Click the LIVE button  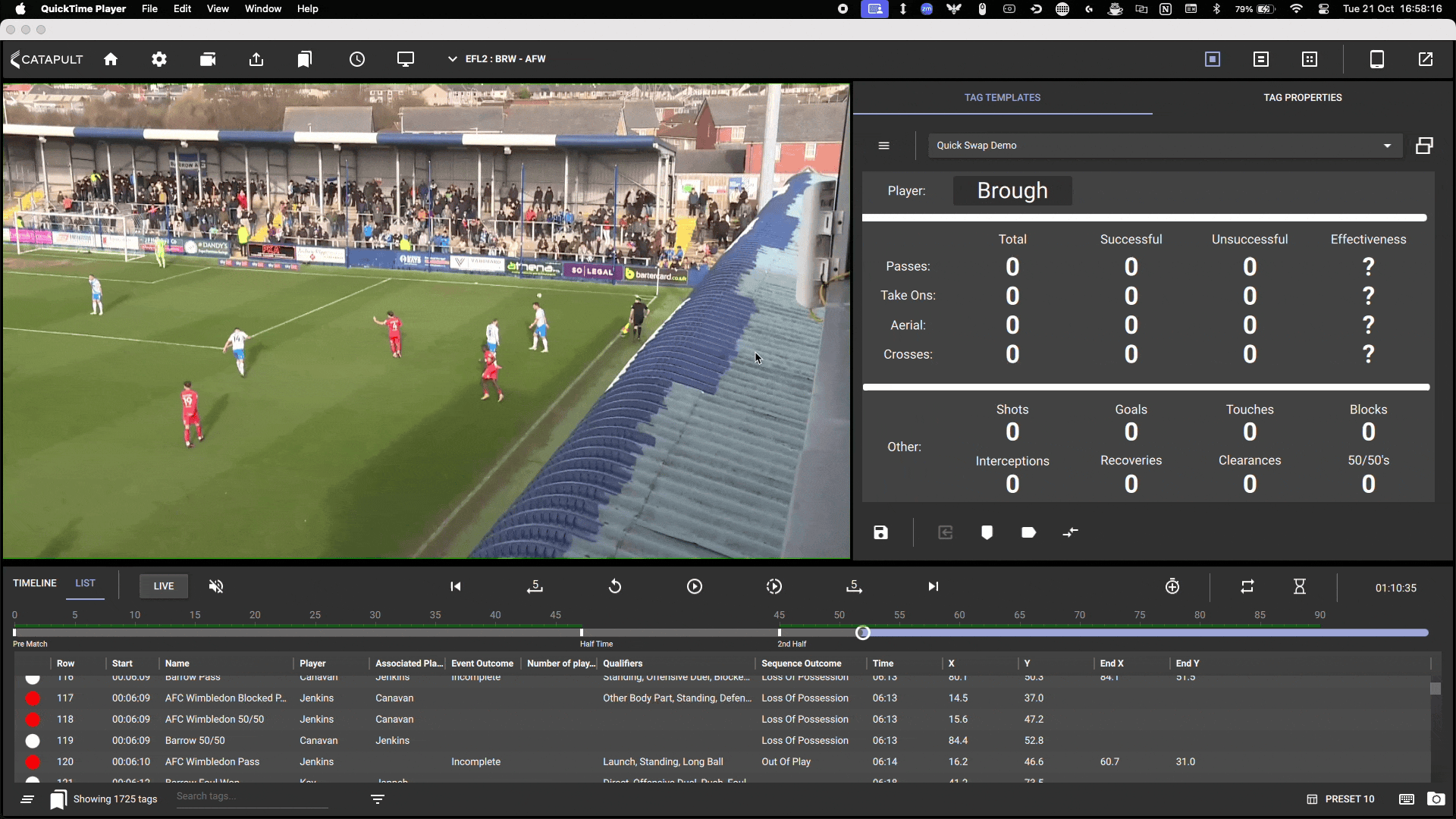click(164, 586)
